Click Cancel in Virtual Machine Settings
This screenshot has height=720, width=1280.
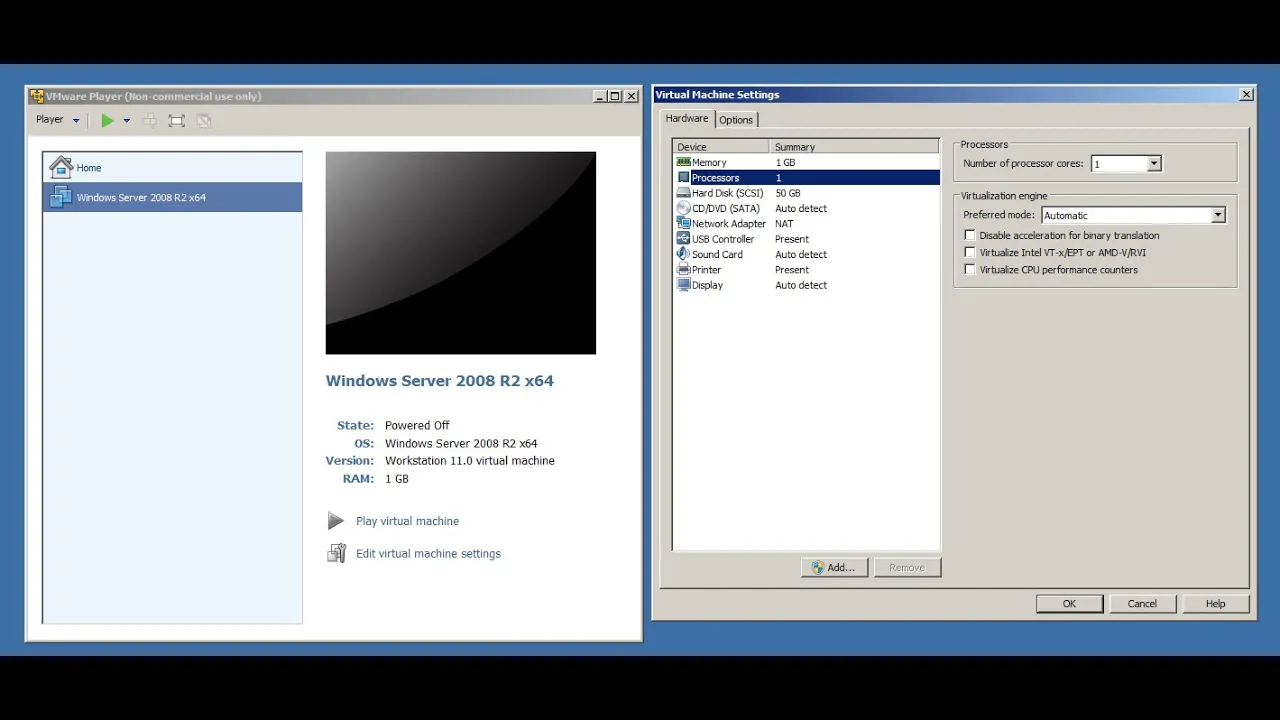pyautogui.click(x=1142, y=603)
